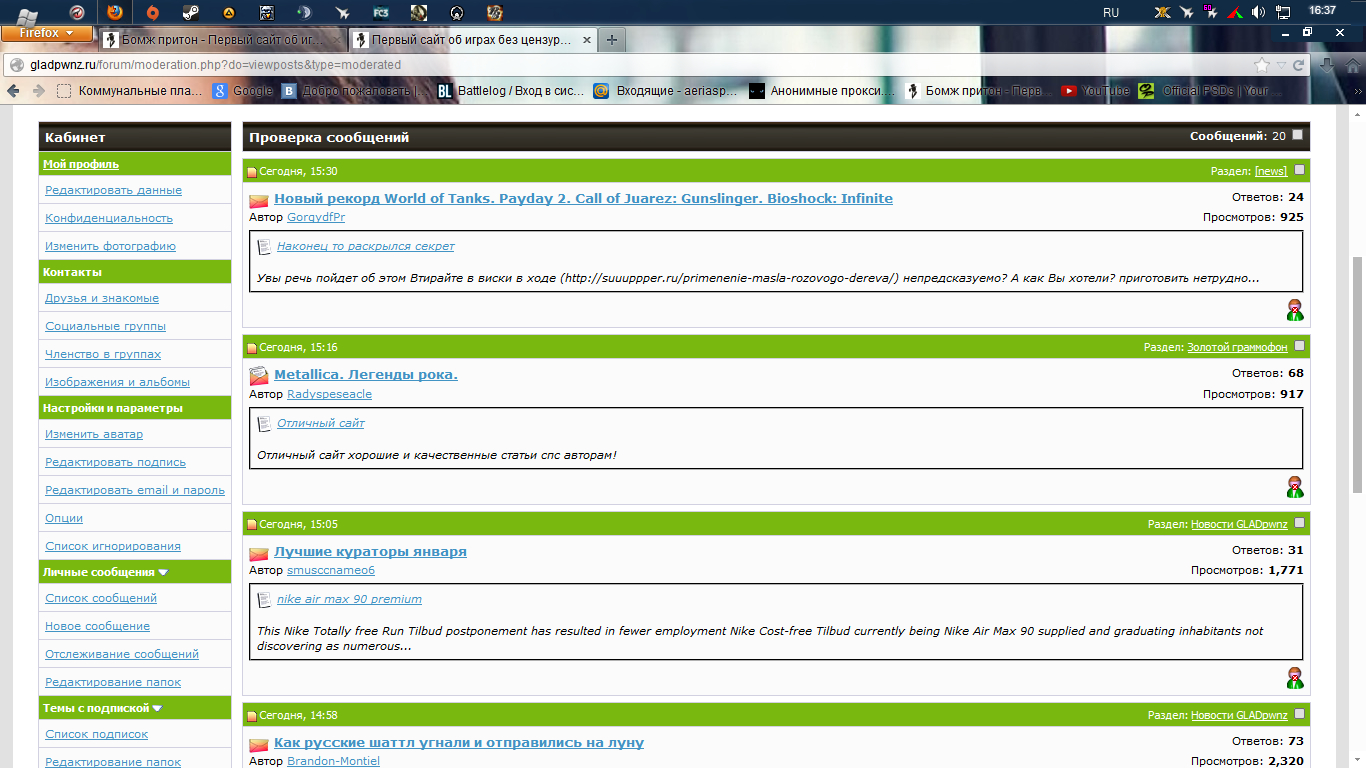Click the network icon in system tray
Screen dimensions: 1366x768
tap(1285, 12)
